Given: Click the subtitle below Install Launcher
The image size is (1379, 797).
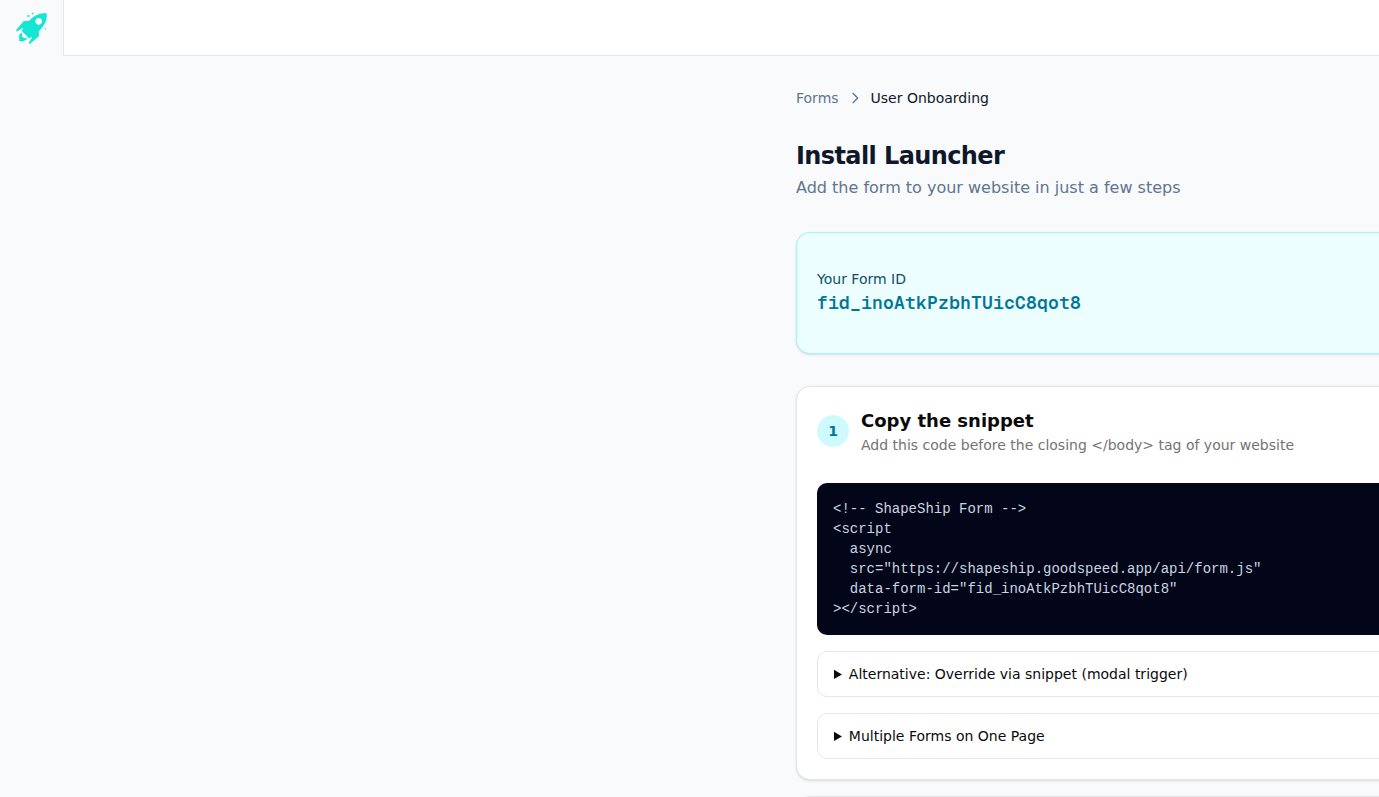Looking at the screenshot, I should [x=988, y=187].
